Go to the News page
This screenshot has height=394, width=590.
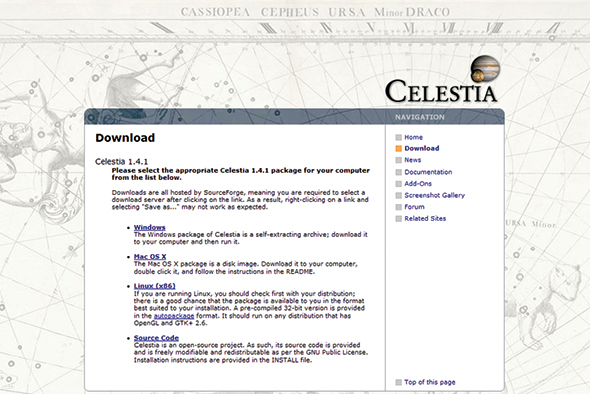click(x=412, y=160)
